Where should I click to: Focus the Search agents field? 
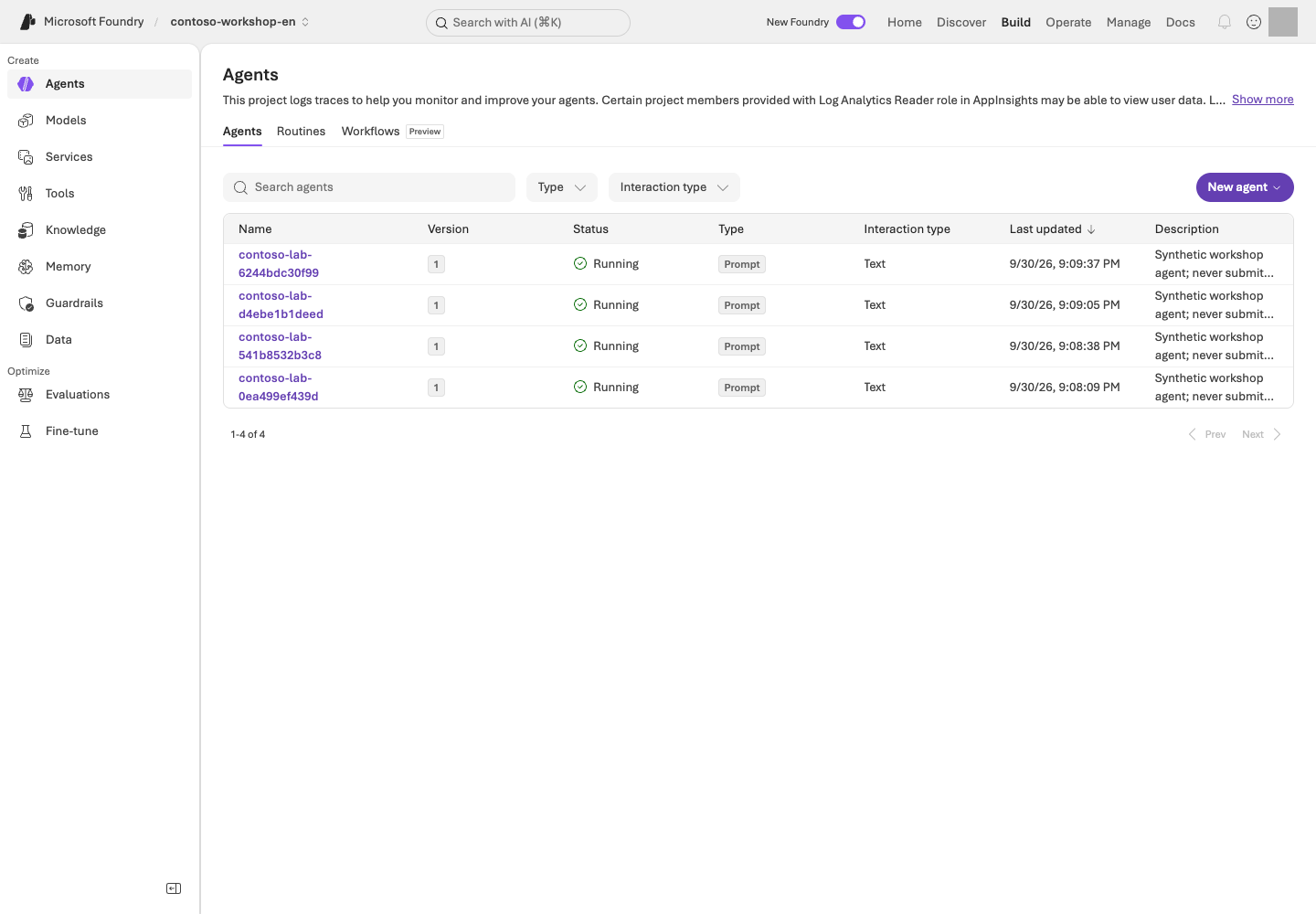click(369, 187)
